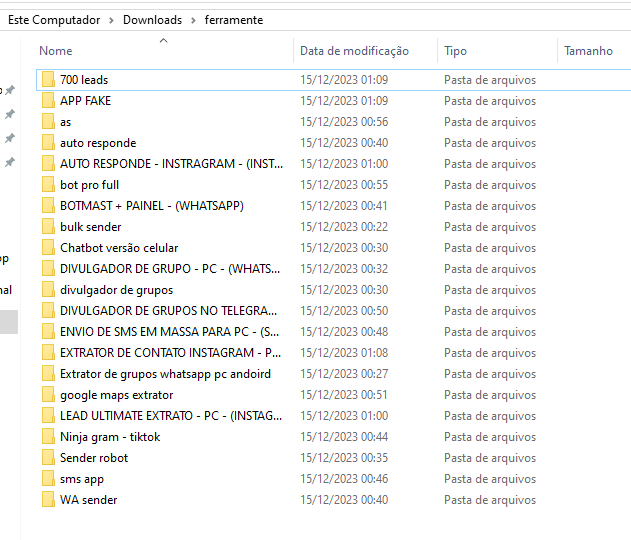Expand the chevron after Este Computador
Screen dimensions: 631x540
111,20
